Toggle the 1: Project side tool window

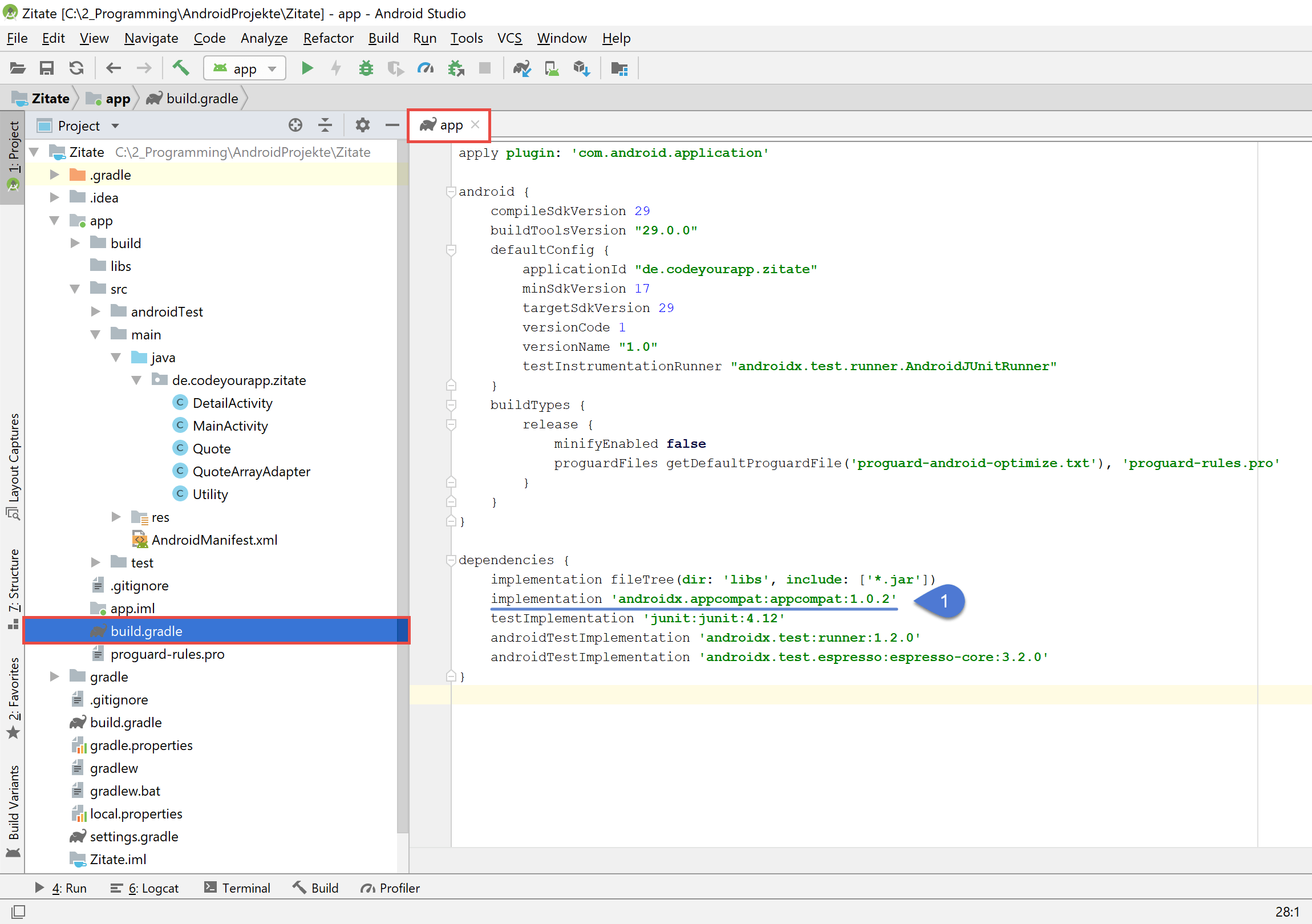13,157
